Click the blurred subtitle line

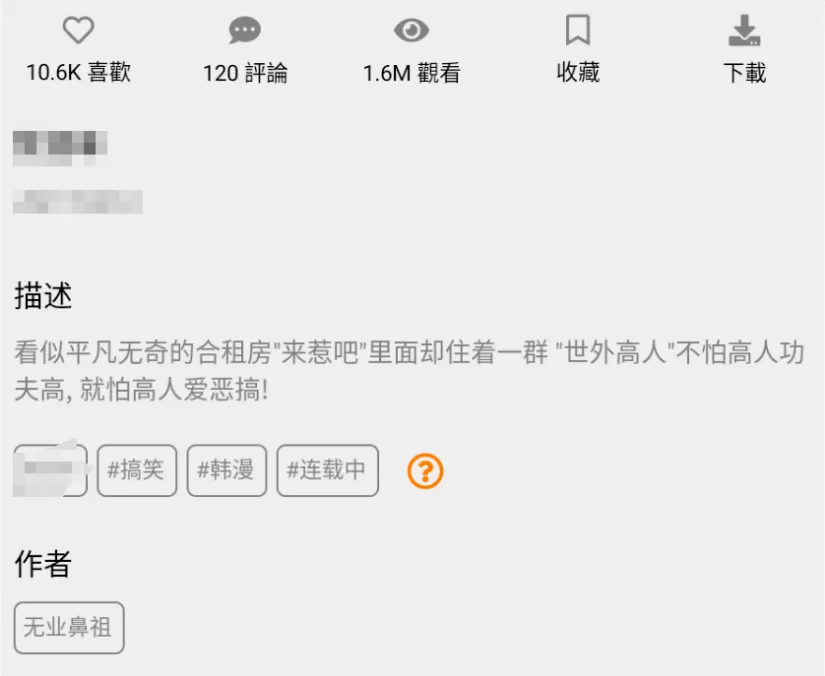pyautogui.click(x=77, y=202)
